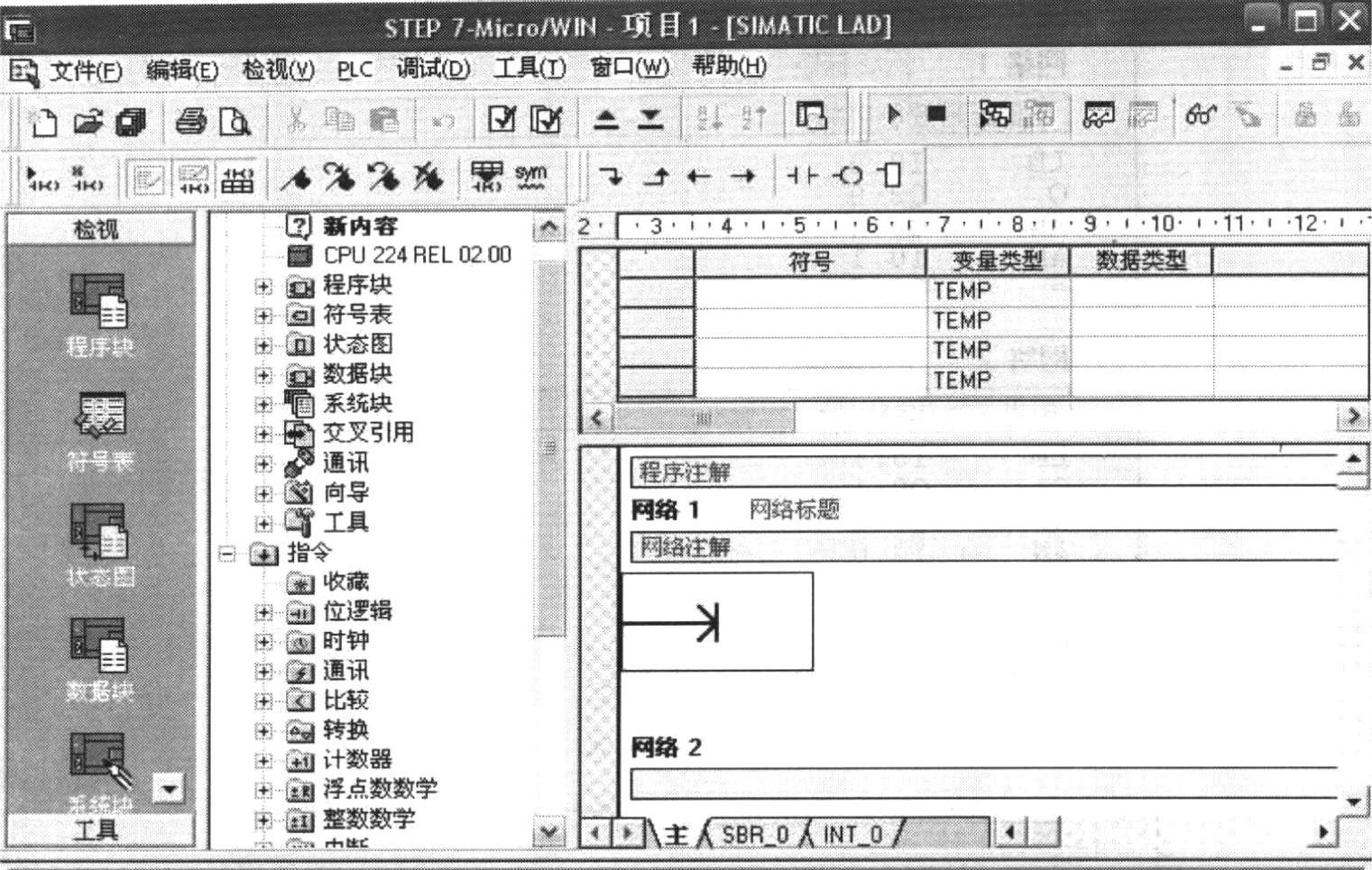The width and height of the screenshot is (1372, 870).
Task: Select 新内容 in the project tree
Action: (x=359, y=226)
